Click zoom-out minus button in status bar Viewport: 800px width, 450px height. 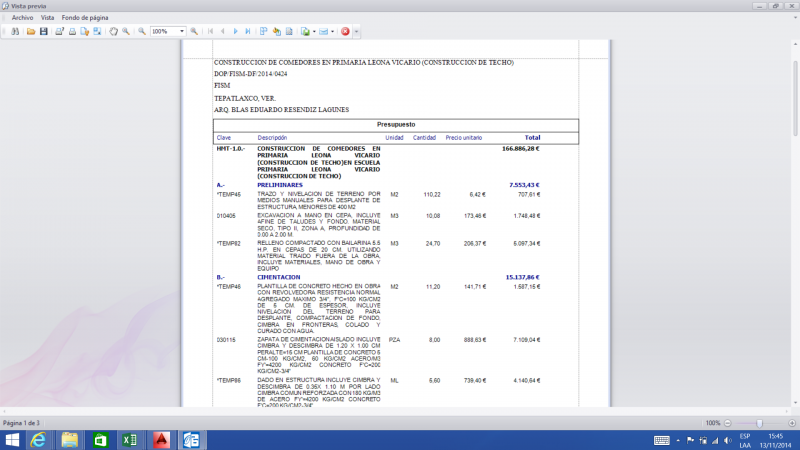pos(729,423)
